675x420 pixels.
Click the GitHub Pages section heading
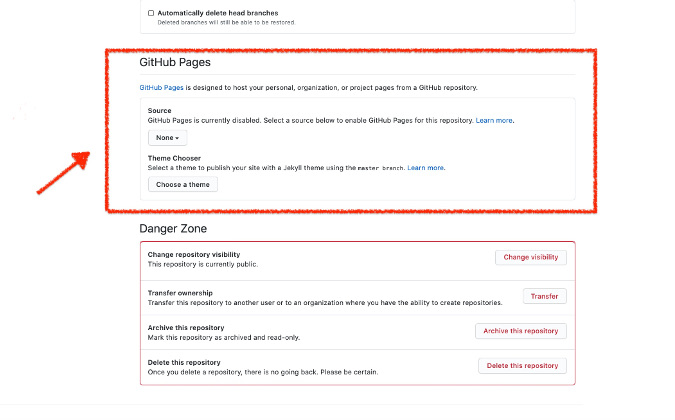click(174, 63)
